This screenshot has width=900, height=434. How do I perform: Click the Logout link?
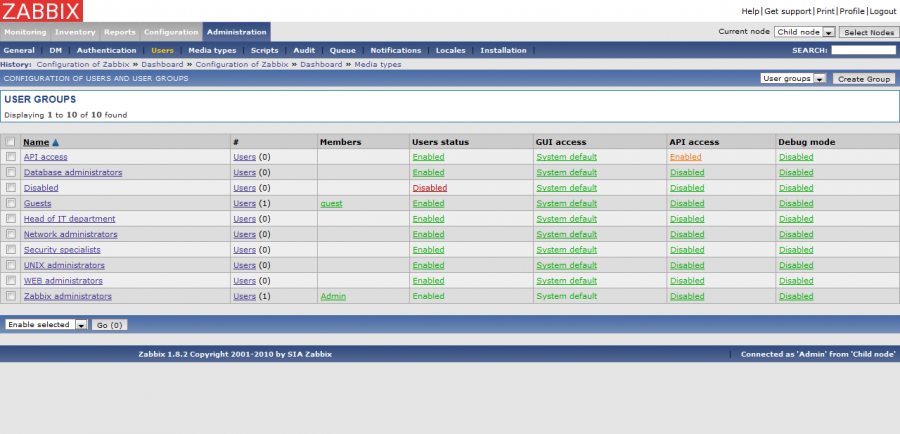(882, 11)
